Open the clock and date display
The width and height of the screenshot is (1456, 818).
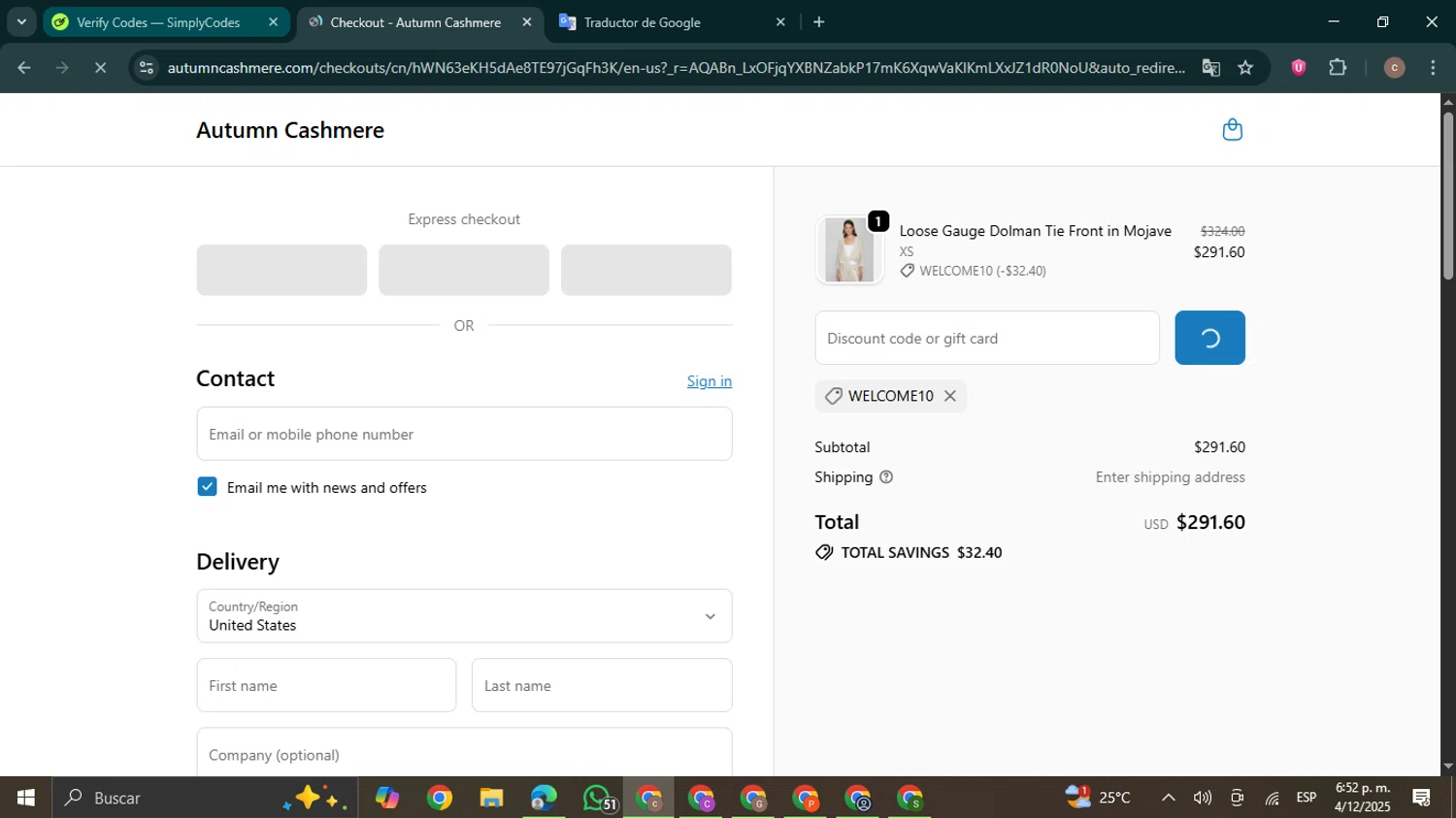[x=1363, y=798]
